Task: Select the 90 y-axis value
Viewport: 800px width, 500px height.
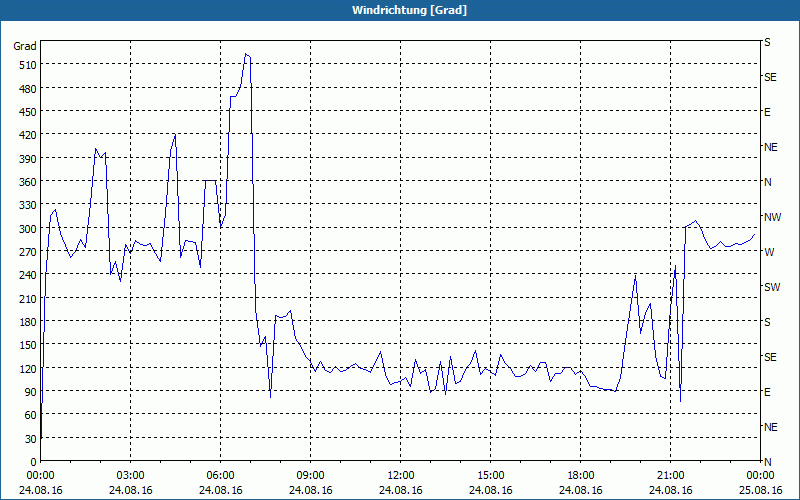Action: click(31, 392)
